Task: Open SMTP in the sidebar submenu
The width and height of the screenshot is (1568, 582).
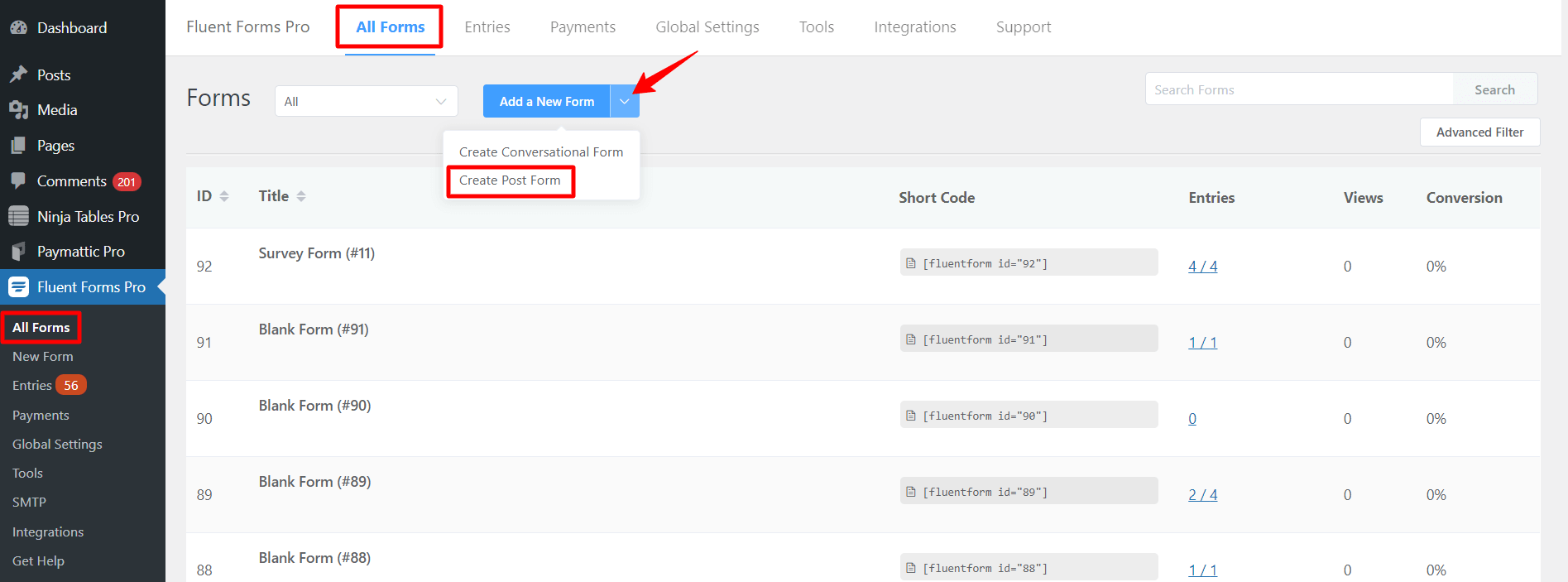Action: point(29,503)
